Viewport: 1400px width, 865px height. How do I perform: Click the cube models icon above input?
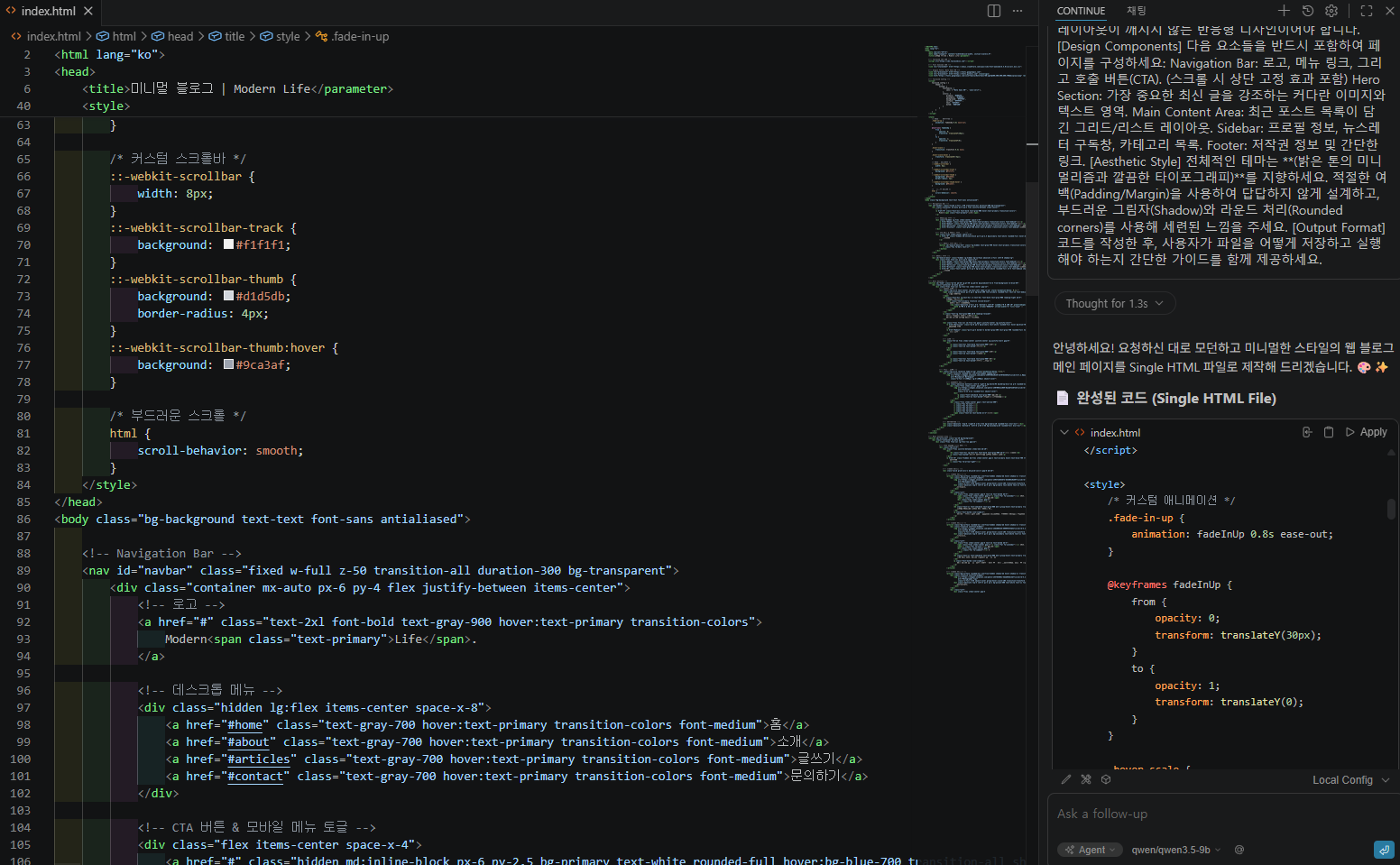click(1106, 779)
